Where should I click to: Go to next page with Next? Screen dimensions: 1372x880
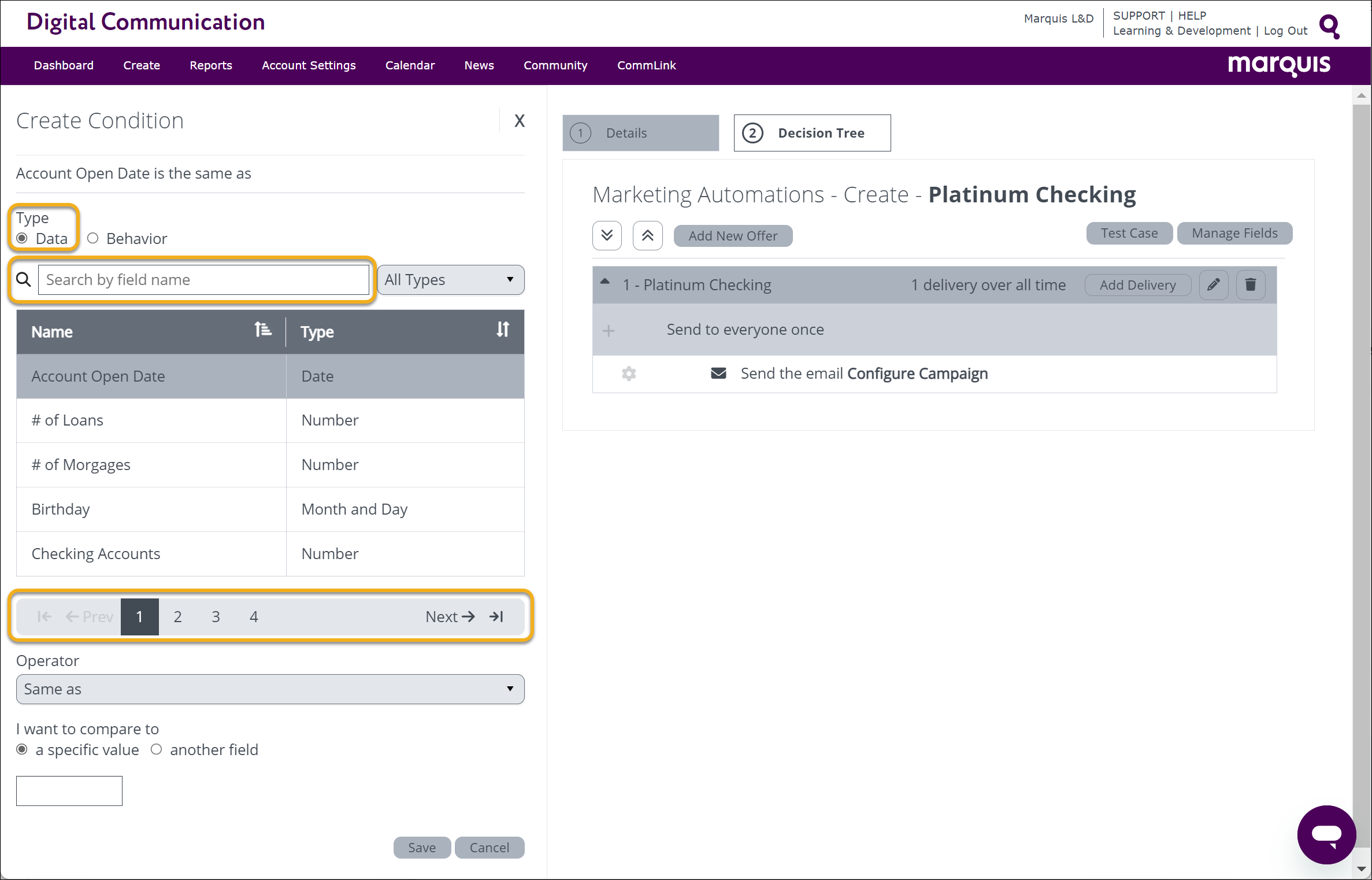pos(450,616)
